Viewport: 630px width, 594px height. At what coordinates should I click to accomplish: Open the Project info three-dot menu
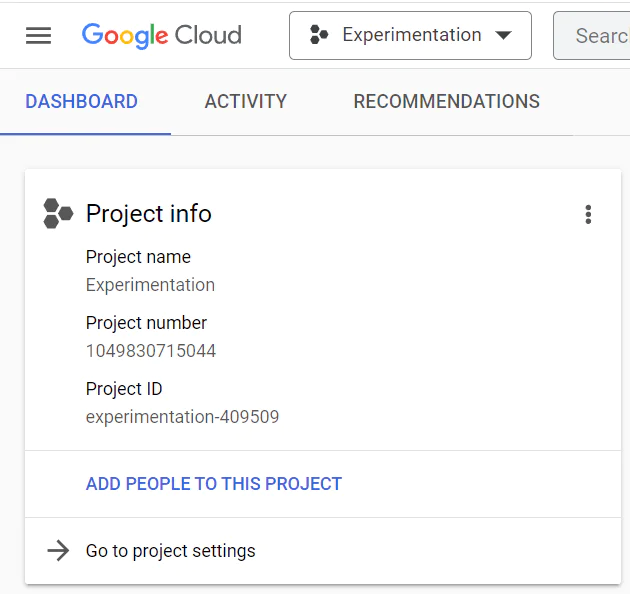tap(588, 214)
